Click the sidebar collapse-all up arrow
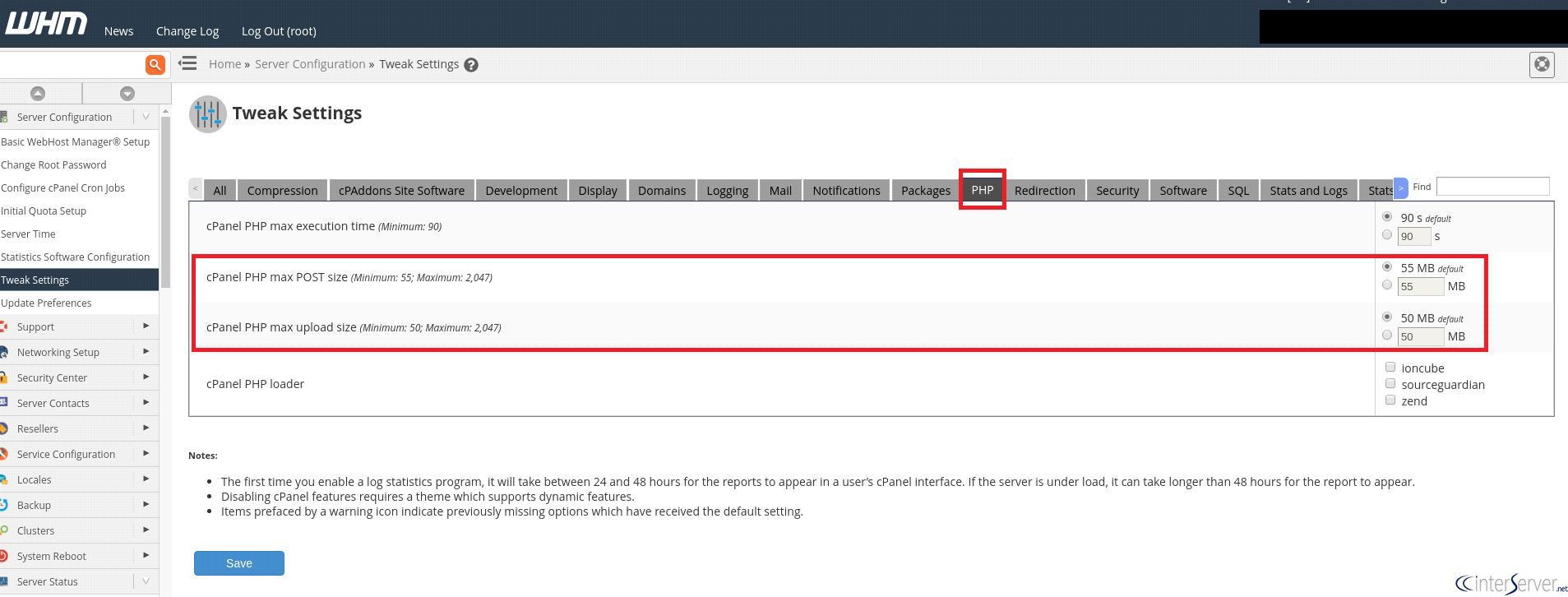 (x=38, y=94)
